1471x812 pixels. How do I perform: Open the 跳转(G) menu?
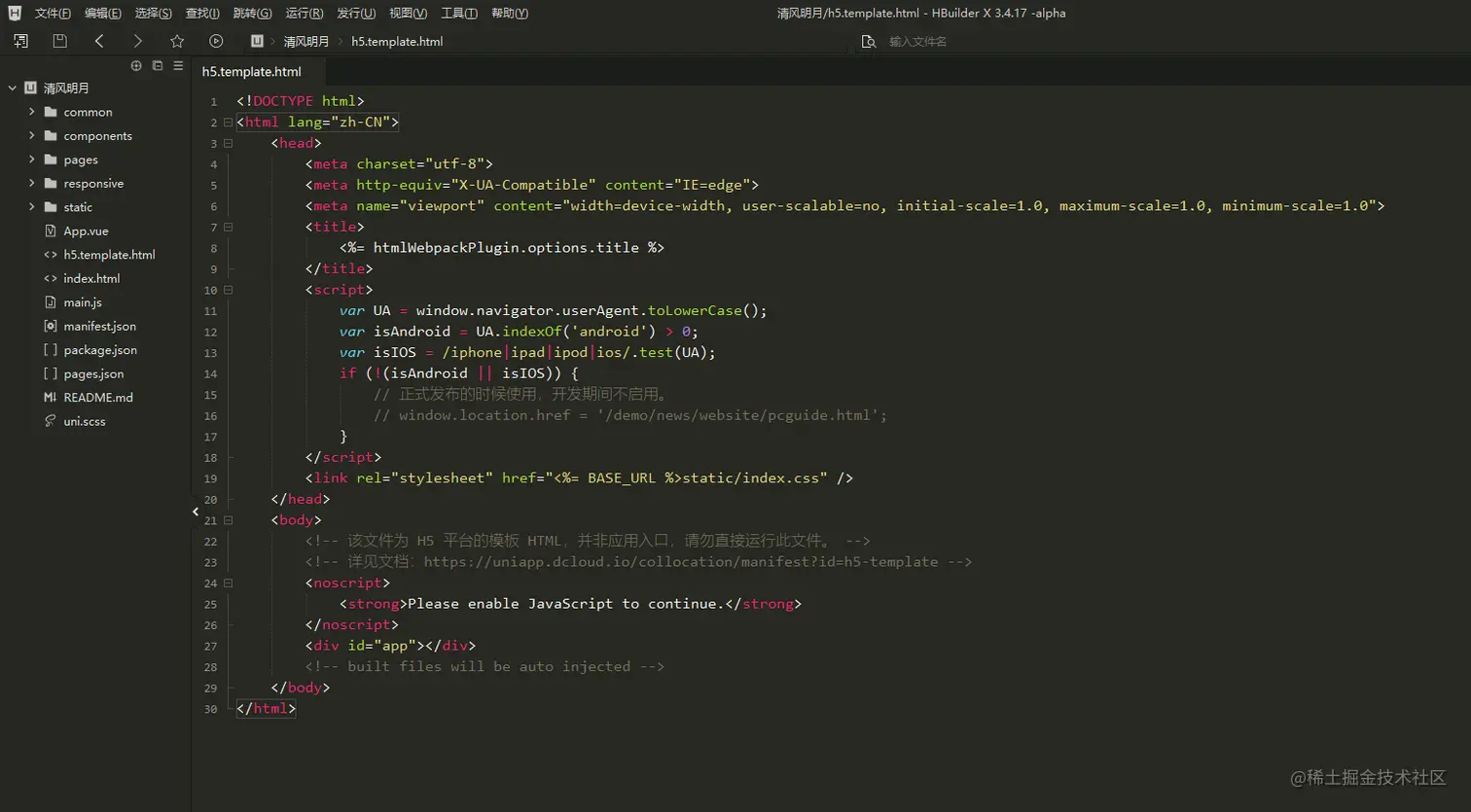[253, 13]
